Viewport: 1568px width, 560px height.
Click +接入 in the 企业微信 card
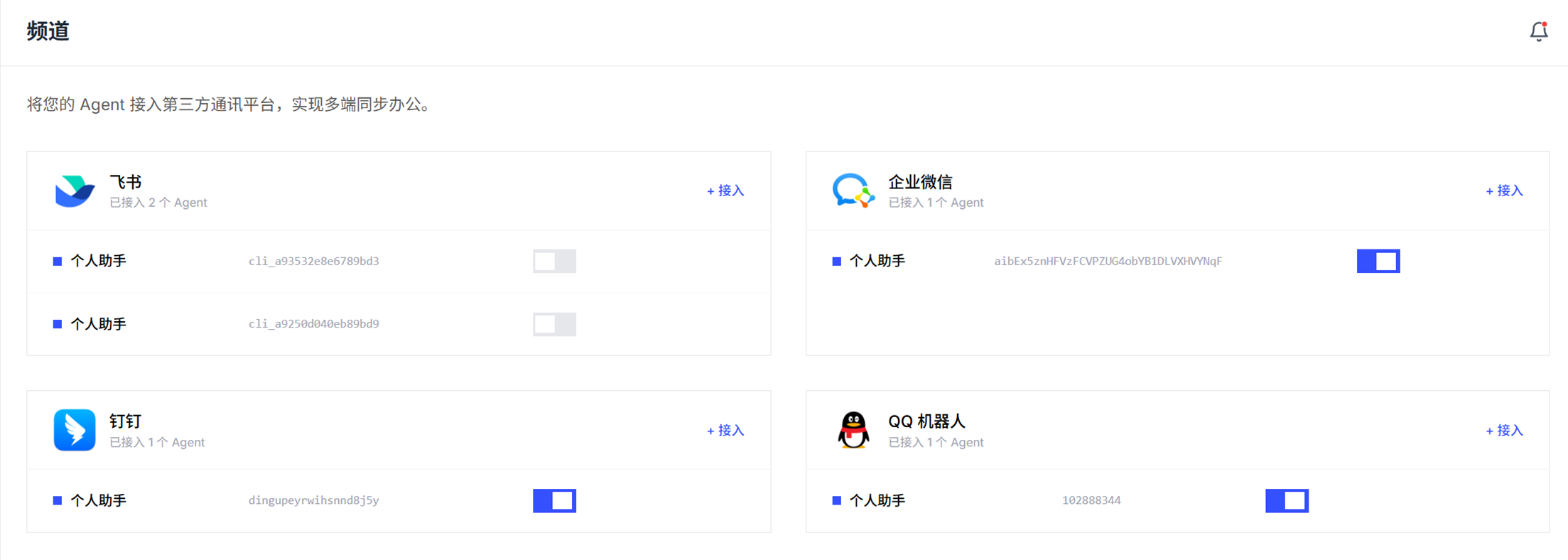click(x=1504, y=190)
